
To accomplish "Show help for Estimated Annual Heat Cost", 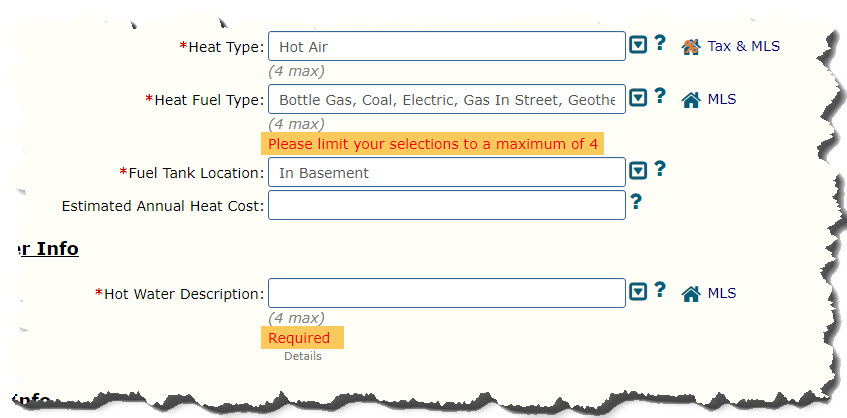I will [x=636, y=202].
